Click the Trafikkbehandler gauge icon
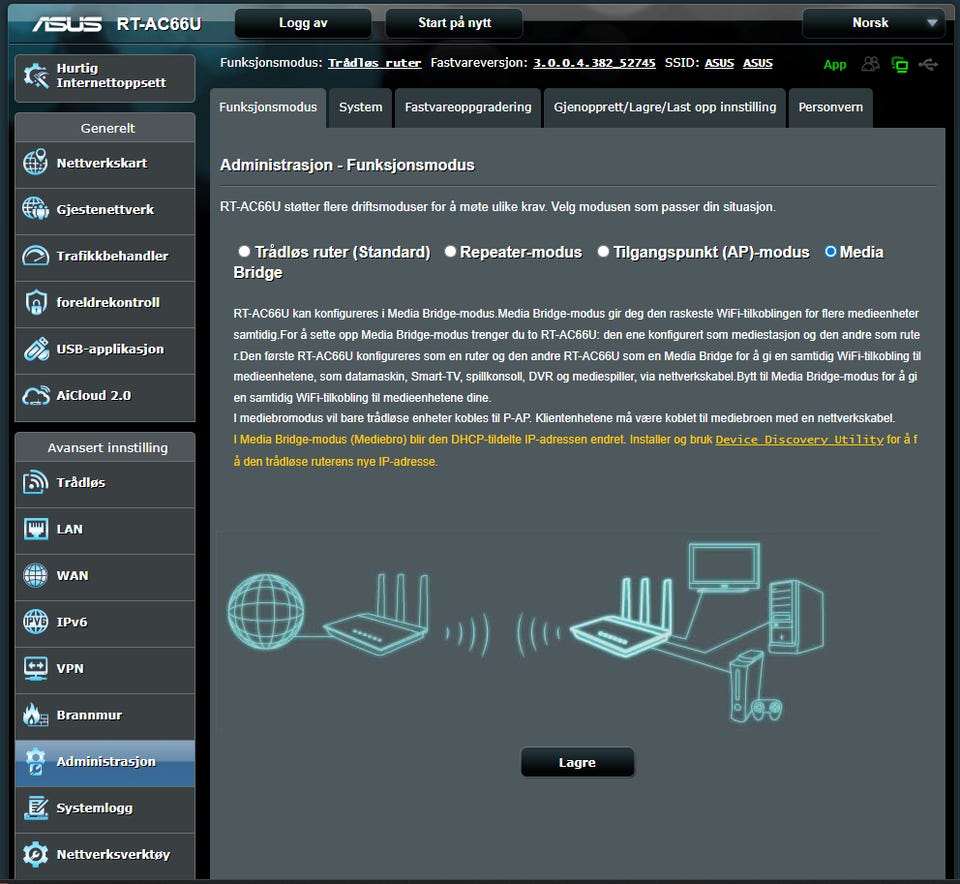Screen dimensions: 960x884 [x=36, y=255]
